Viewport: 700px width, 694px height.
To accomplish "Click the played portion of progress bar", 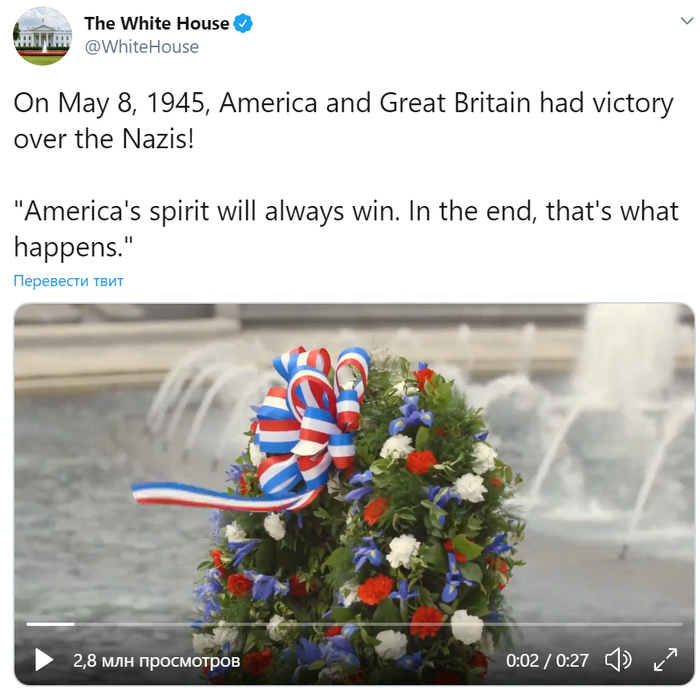I will pyautogui.click(x=50, y=624).
